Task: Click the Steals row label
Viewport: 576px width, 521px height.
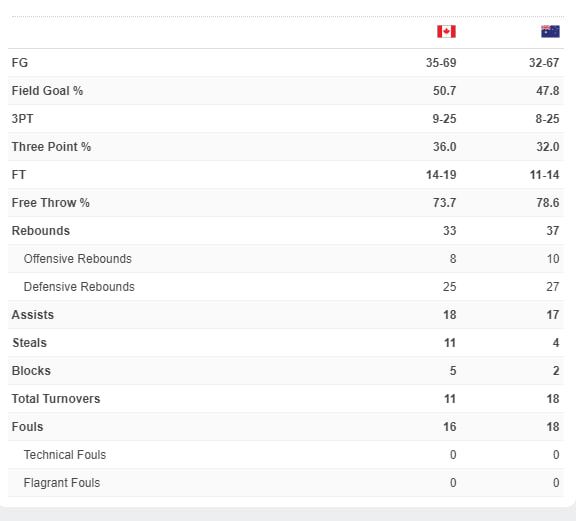Action: pos(29,343)
